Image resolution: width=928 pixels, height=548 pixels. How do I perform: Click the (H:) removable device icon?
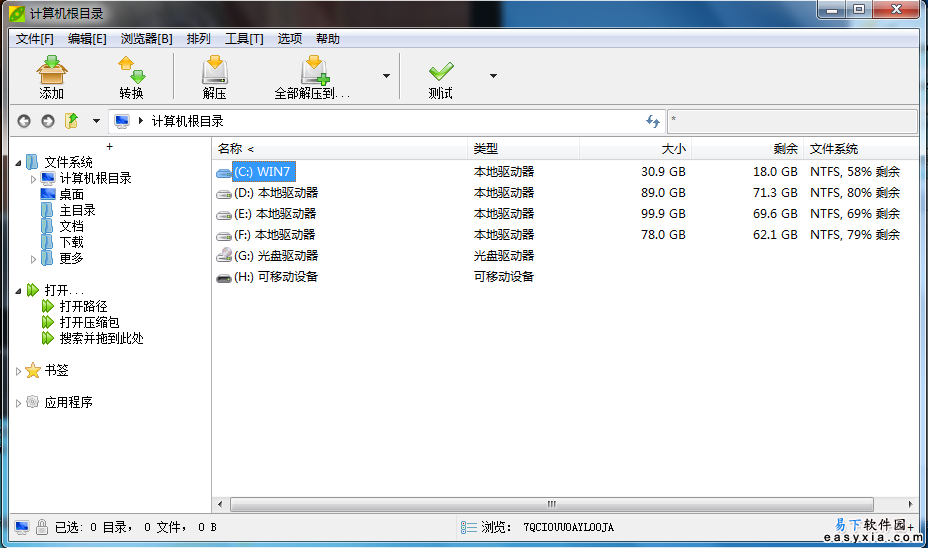[x=224, y=278]
